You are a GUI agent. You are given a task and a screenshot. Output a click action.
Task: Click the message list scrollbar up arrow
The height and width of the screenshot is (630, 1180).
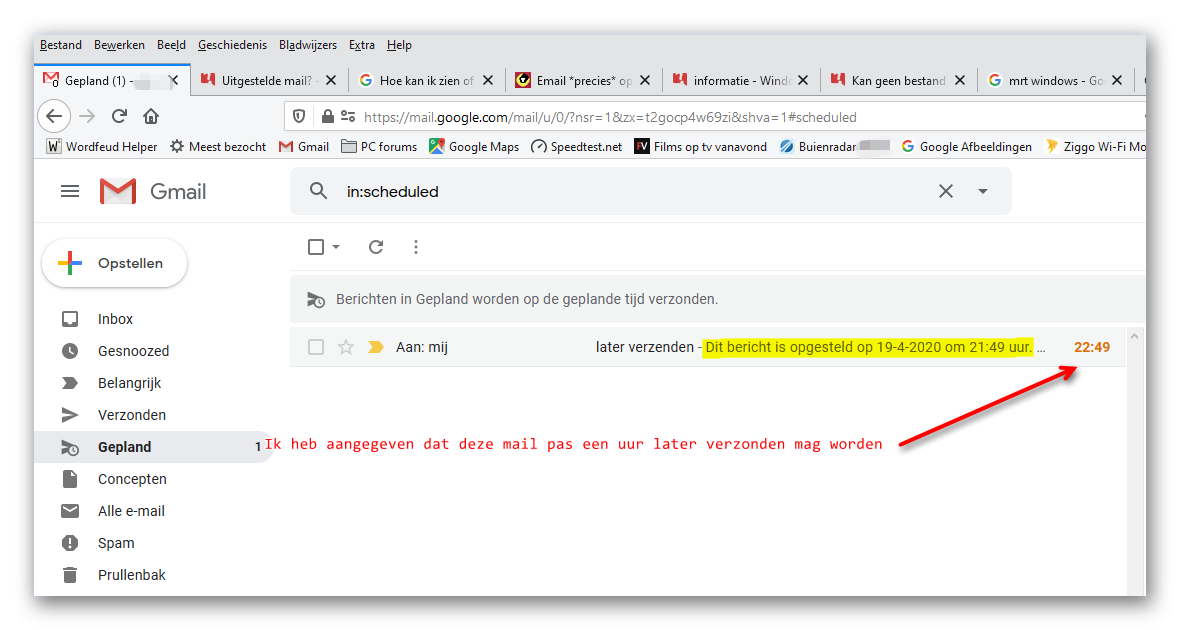(x=1135, y=336)
